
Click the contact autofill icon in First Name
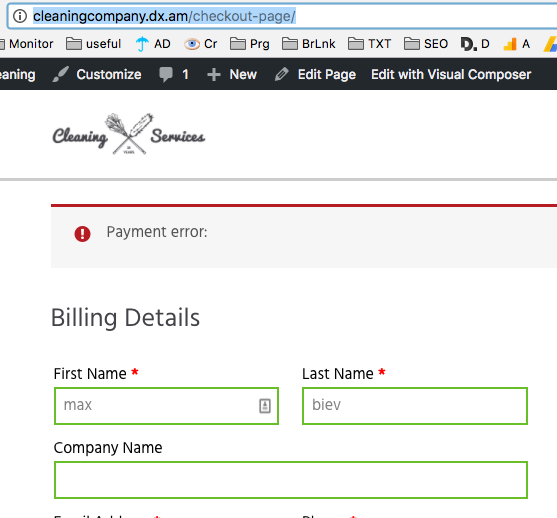(x=265, y=406)
